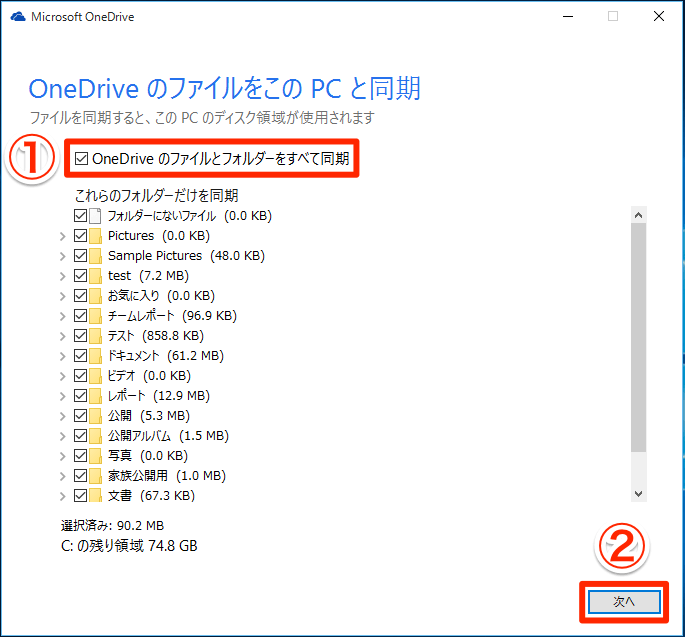Screen dimensions: 685x637
Task: Uncheck the テスト folder checkbox
Action: (x=80, y=336)
